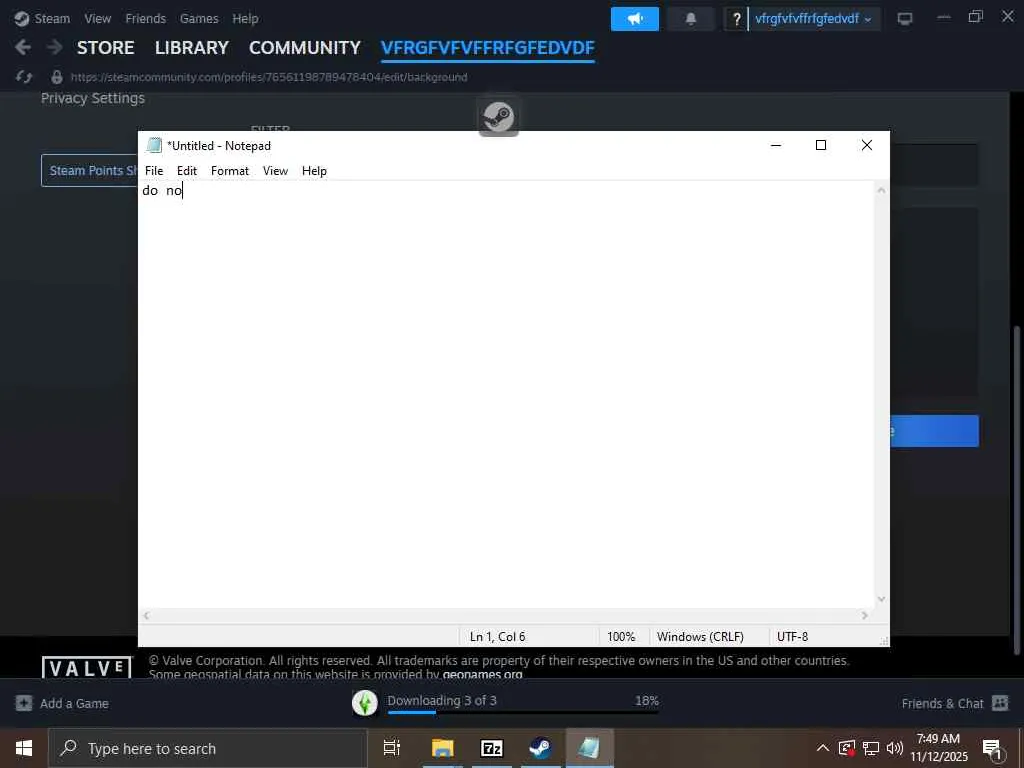Click the Steam download progress bar
Screen dimensions: 1024x768
522,712
